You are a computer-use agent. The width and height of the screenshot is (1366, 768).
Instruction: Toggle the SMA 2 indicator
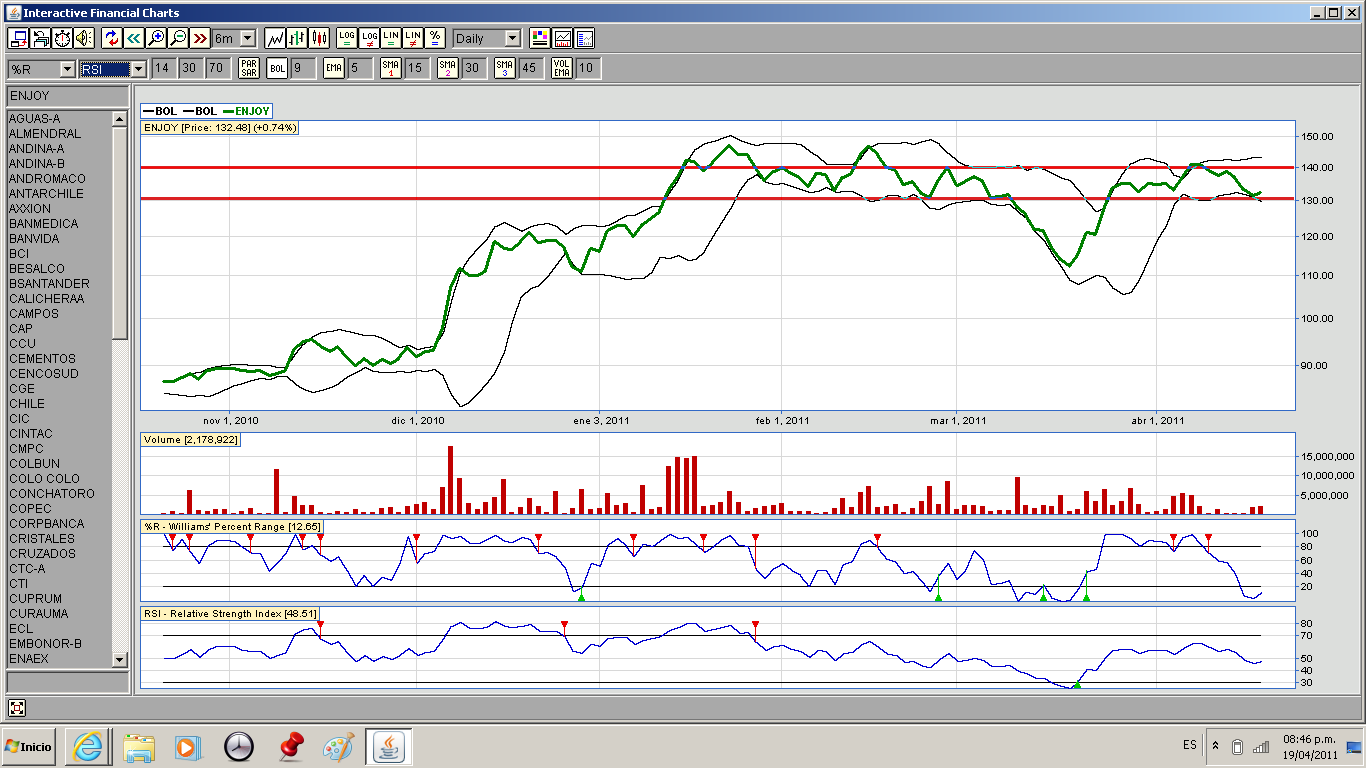447,68
